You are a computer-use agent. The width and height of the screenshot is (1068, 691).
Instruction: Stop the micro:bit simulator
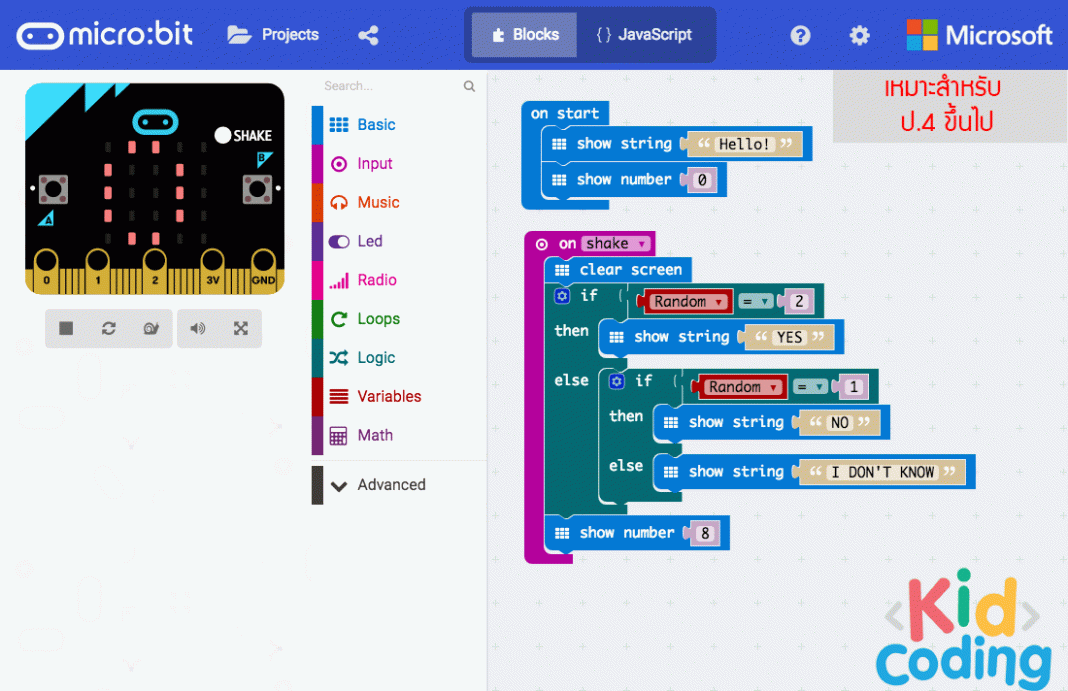tap(64, 328)
